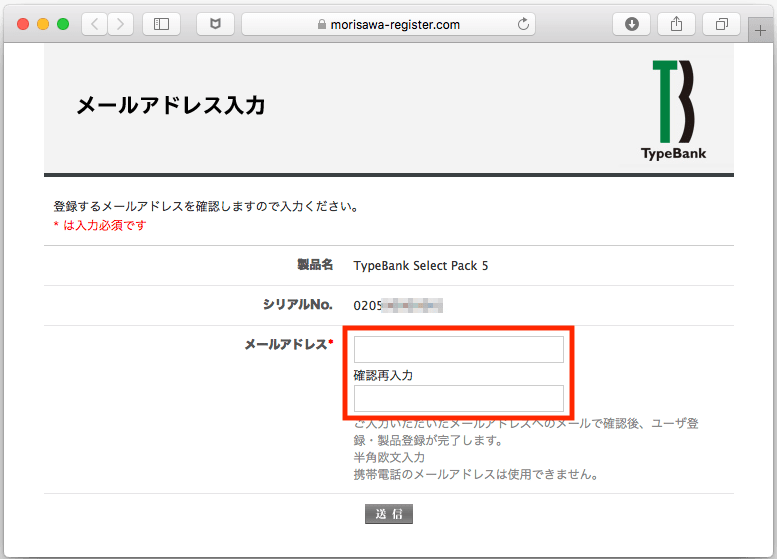Click the confirmation re-entry email field
This screenshot has width=777, height=559.
tap(458, 398)
